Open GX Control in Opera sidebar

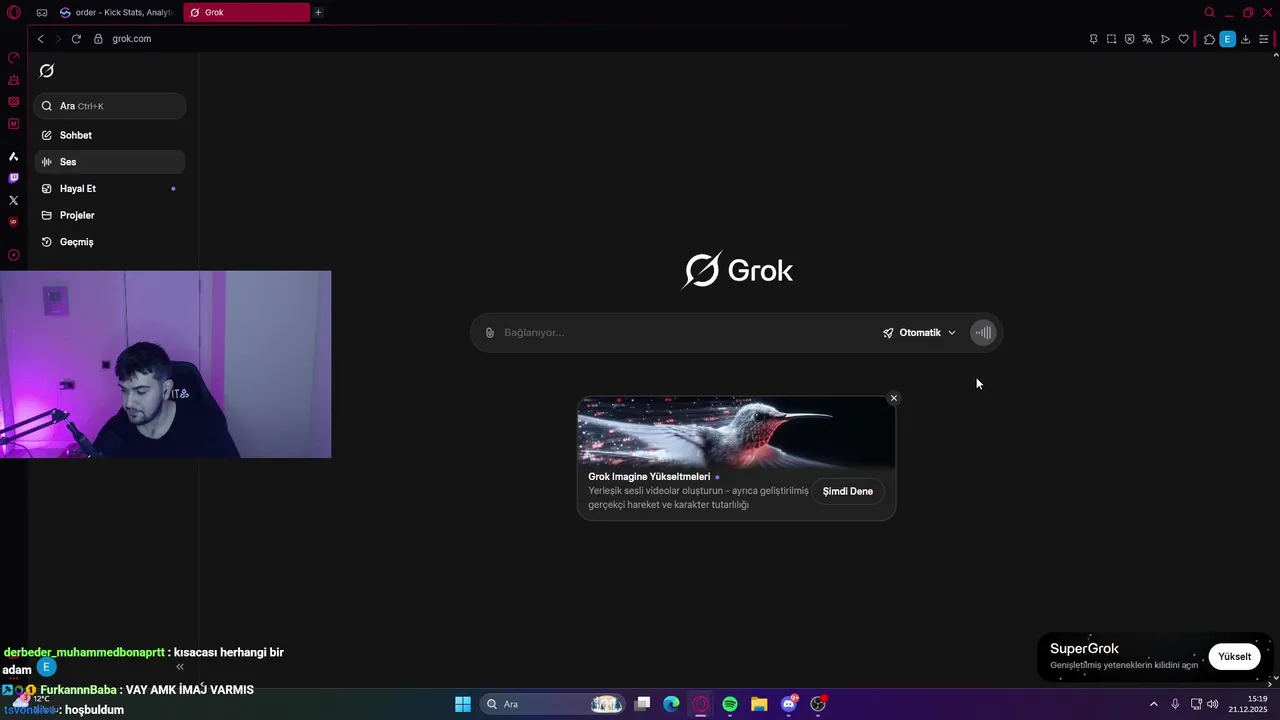[x=13, y=58]
